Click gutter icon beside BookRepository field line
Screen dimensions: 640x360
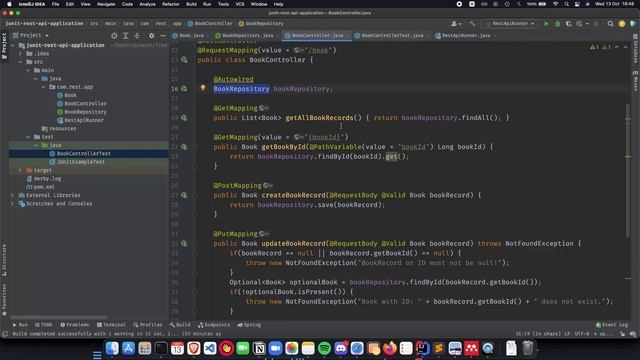click(x=184, y=89)
